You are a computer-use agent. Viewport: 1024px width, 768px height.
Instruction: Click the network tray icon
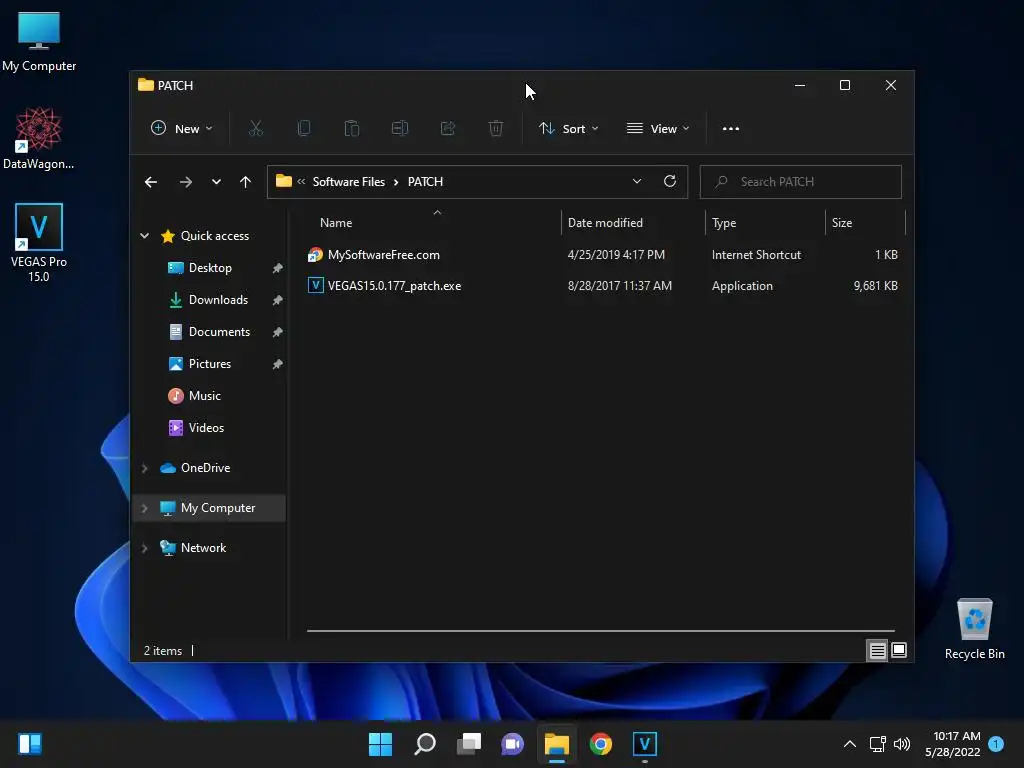(x=877, y=744)
